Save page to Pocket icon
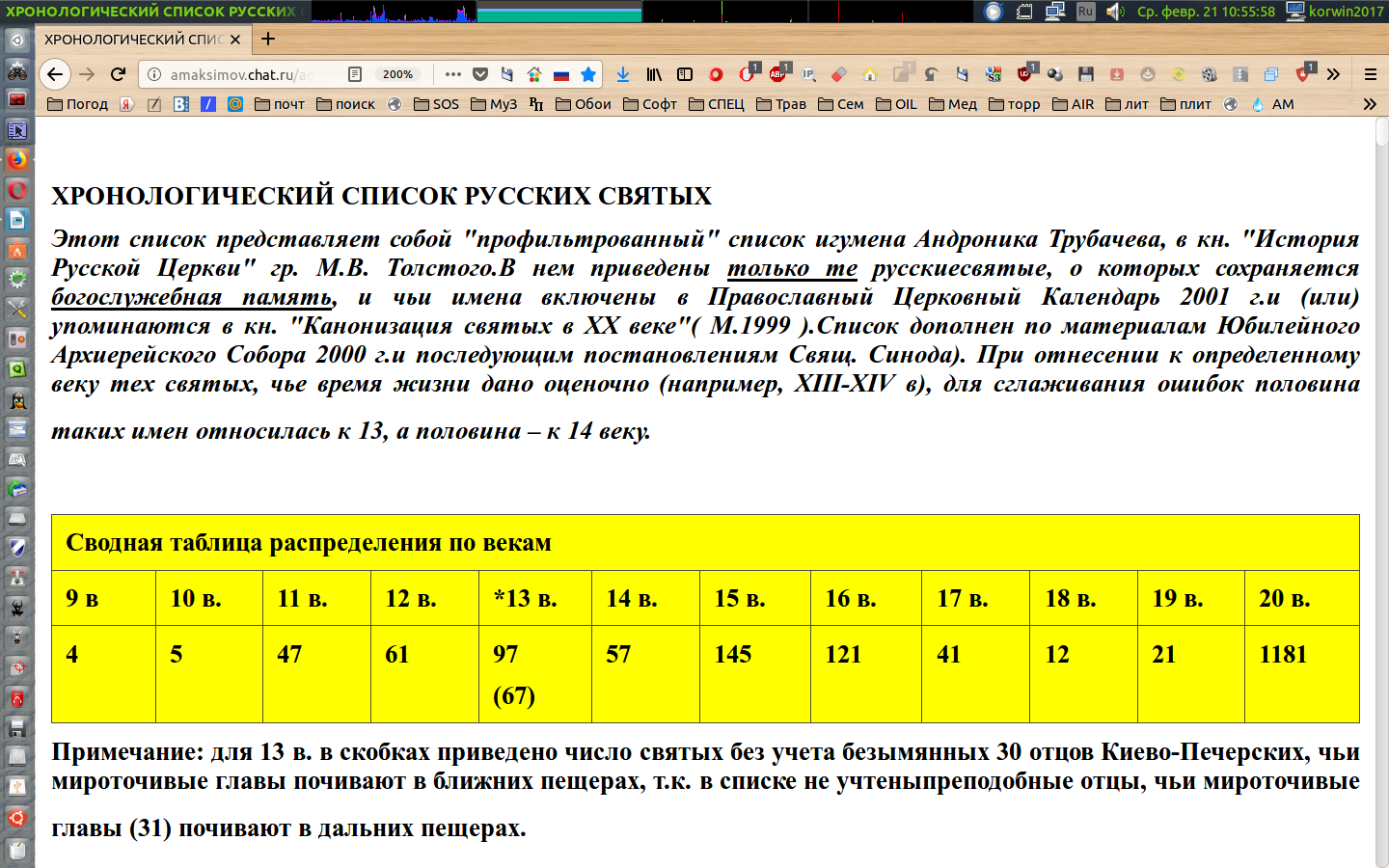This screenshot has width=1389, height=868. click(x=480, y=74)
